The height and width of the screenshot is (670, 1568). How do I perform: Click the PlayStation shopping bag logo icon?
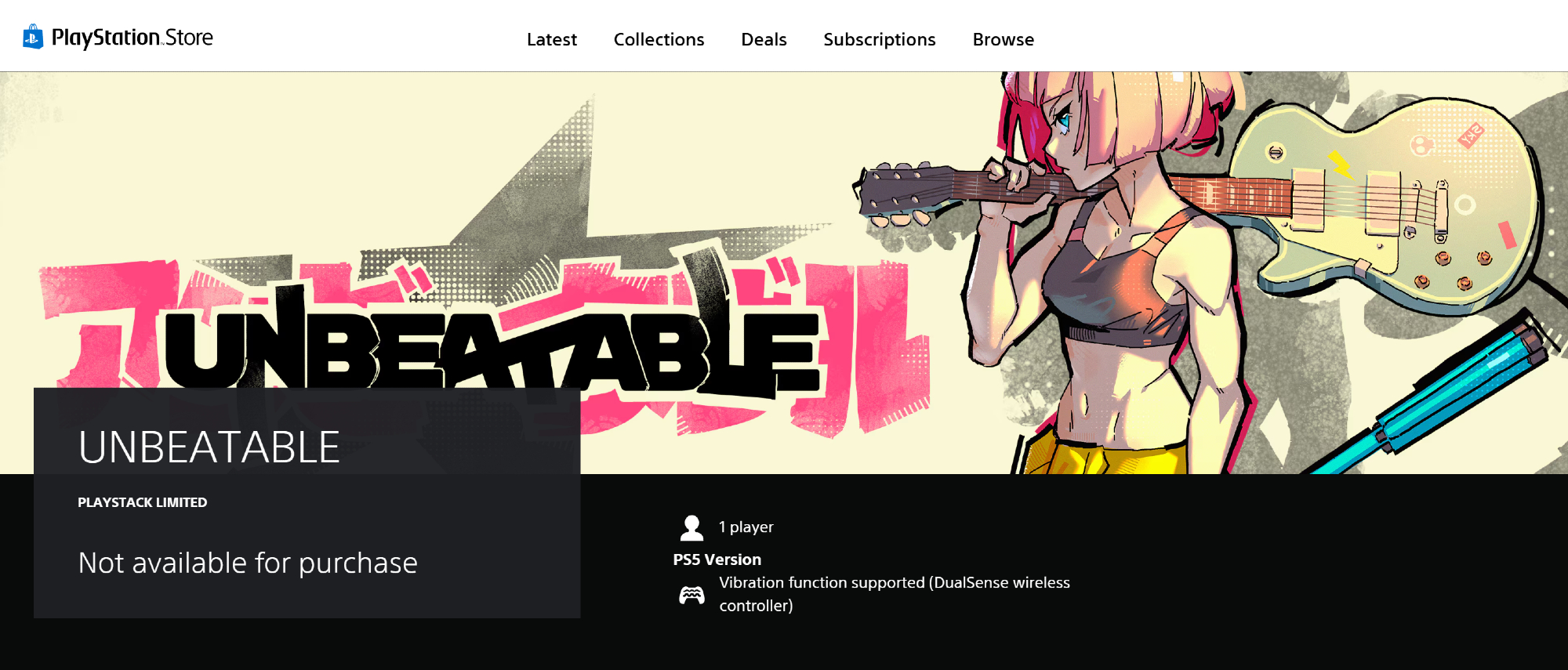pyautogui.click(x=33, y=37)
